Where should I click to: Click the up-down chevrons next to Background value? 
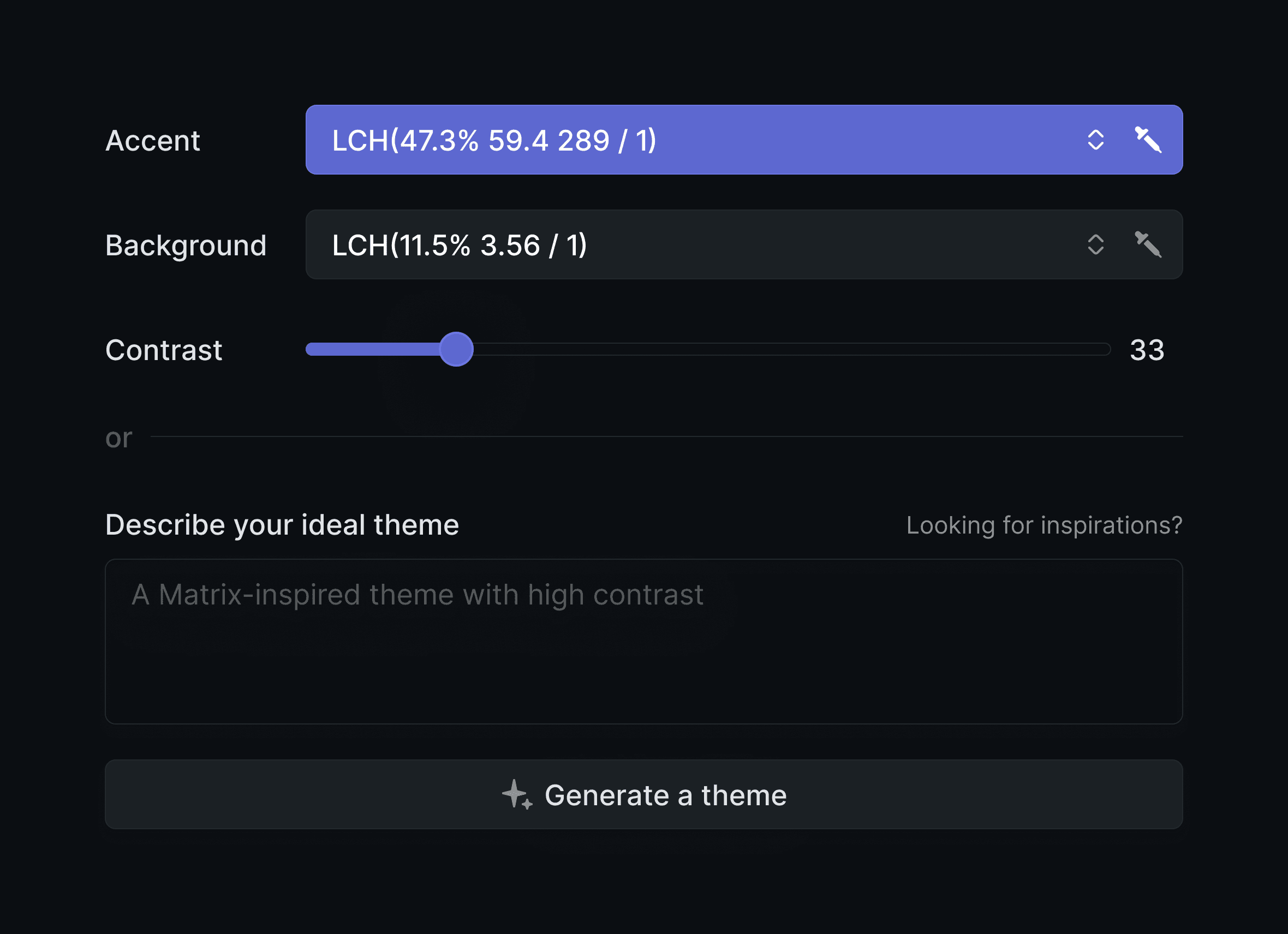click(1096, 245)
